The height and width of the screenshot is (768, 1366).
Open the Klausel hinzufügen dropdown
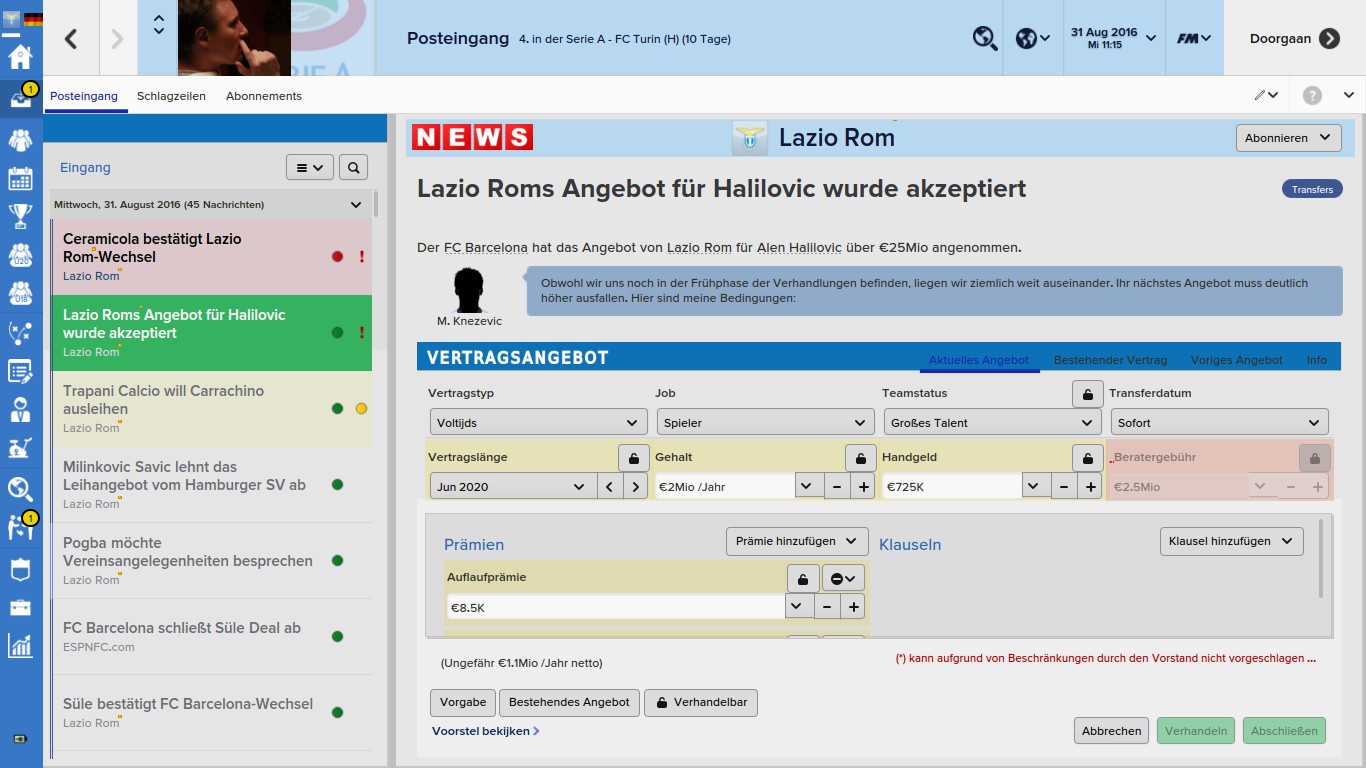1232,541
